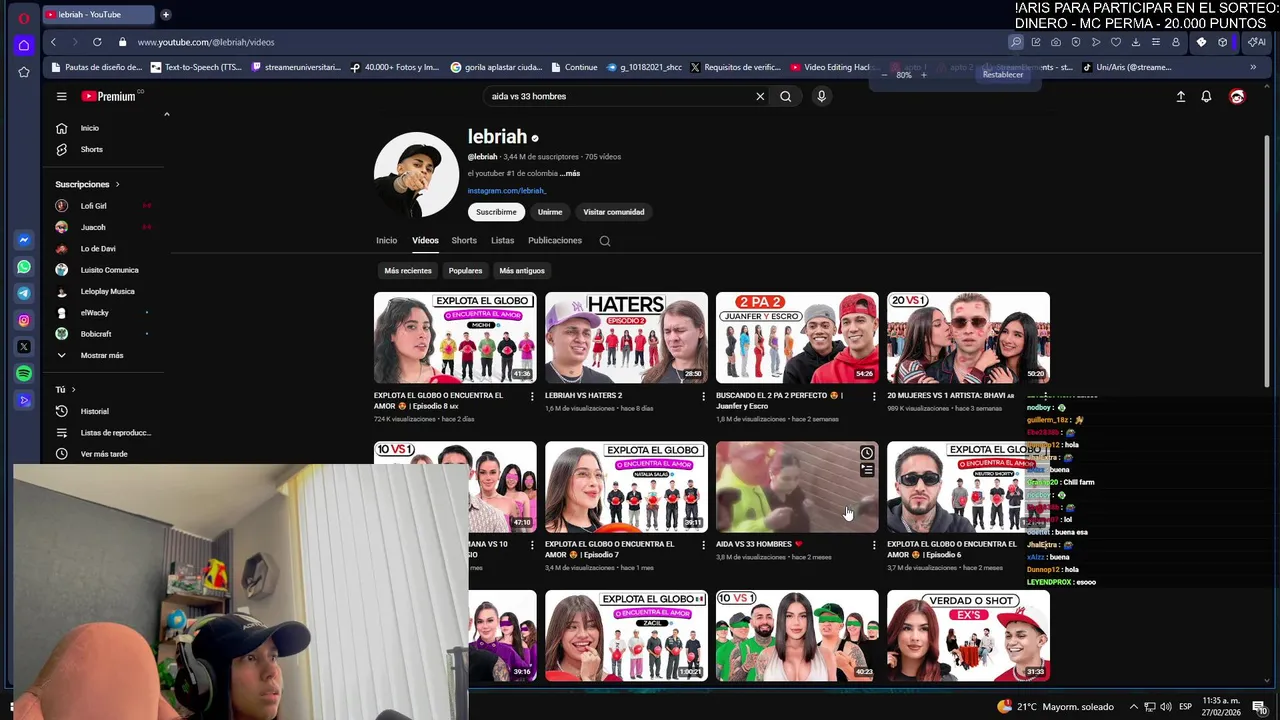Open Opera downloads icon
The width and height of the screenshot is (1280, 720).
1136,42
